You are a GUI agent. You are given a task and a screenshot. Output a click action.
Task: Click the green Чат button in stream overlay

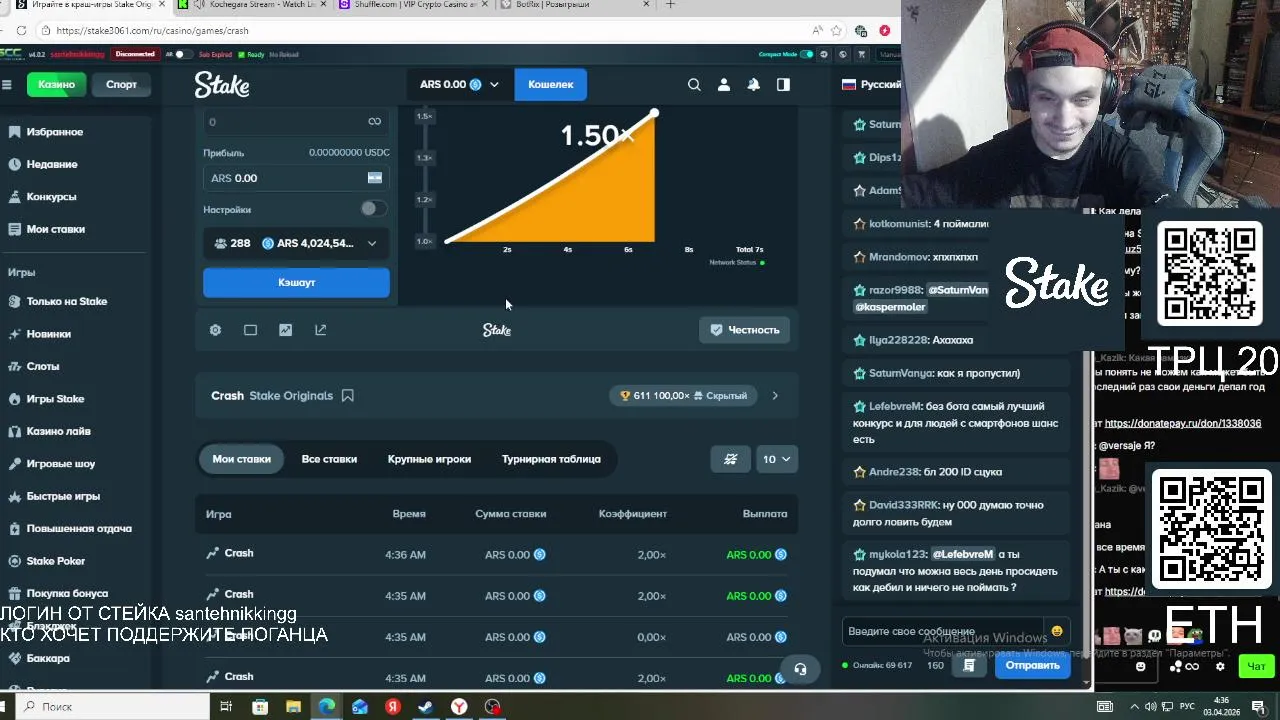[x=1257, y=666]
